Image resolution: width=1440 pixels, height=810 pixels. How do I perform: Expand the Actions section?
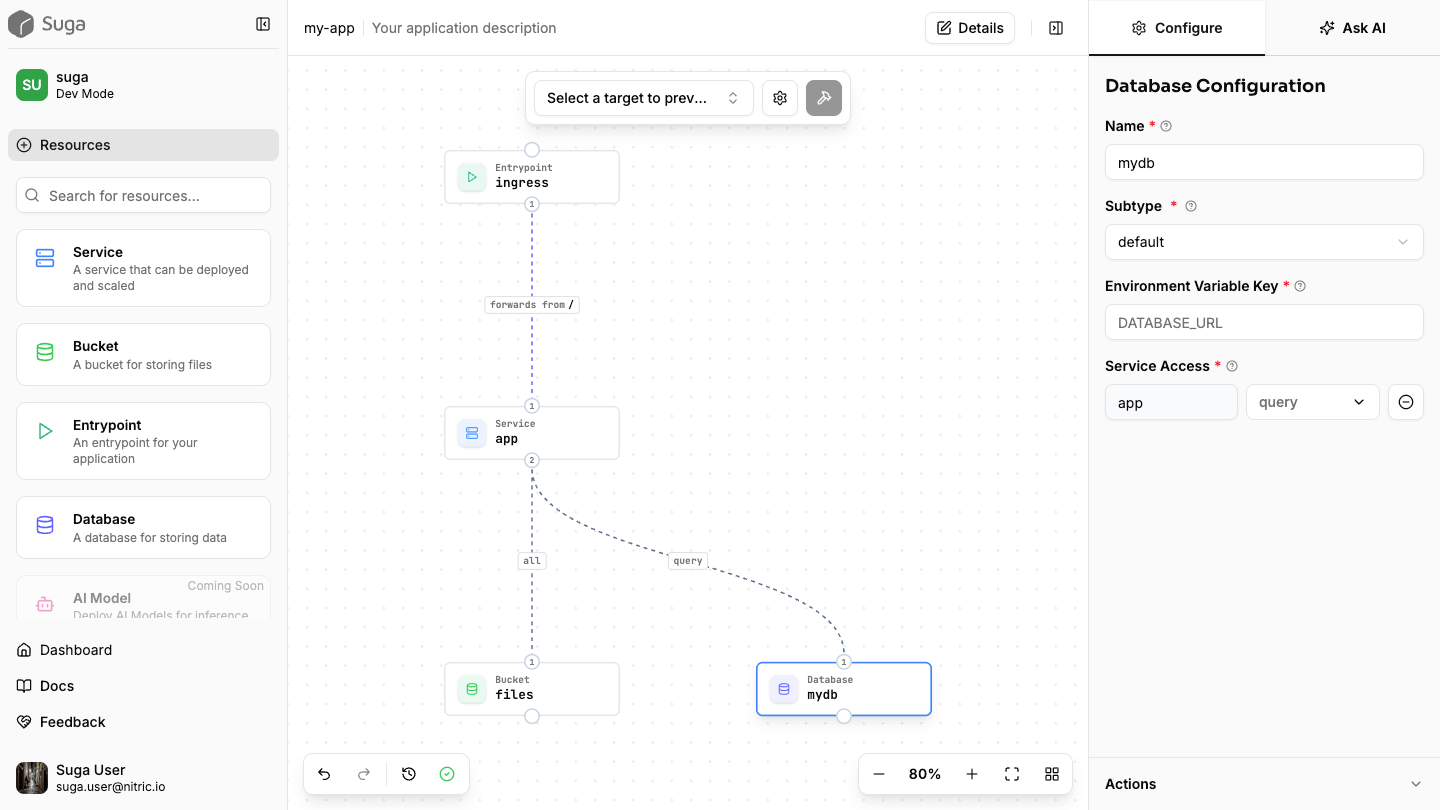click(x=1264, y=784)
